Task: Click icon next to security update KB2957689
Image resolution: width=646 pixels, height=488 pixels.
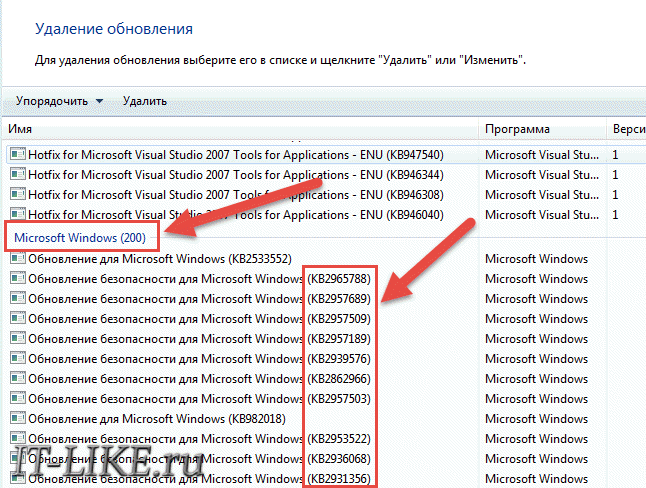Action: pyautogui.click(x=17, y=298)
